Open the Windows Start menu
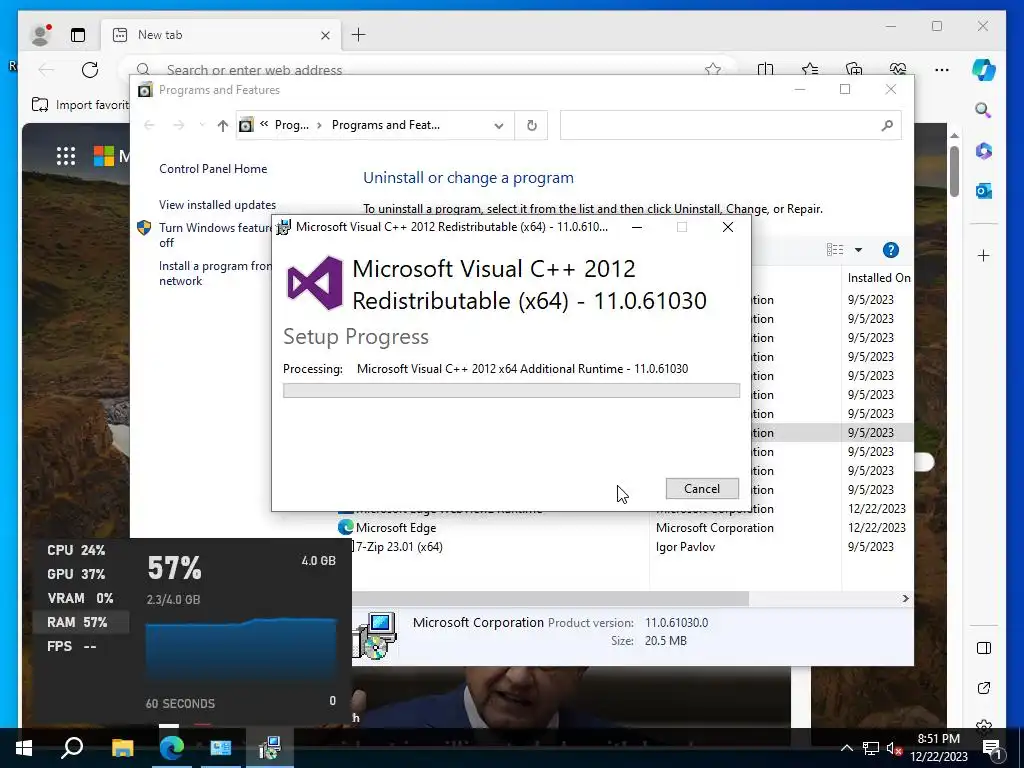1024x768 pixels. 24,748
